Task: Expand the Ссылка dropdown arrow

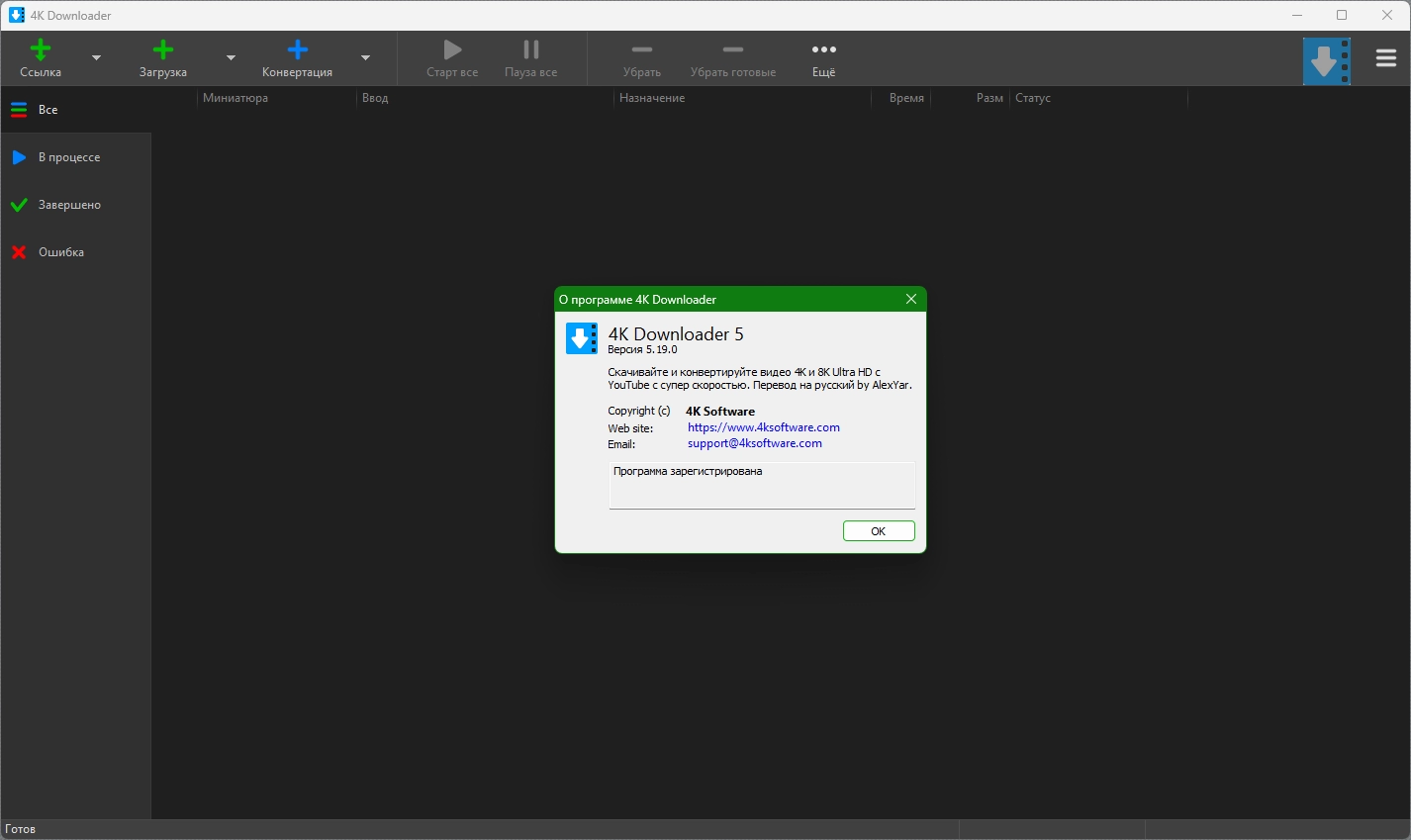Action: [x=97, y=58]
